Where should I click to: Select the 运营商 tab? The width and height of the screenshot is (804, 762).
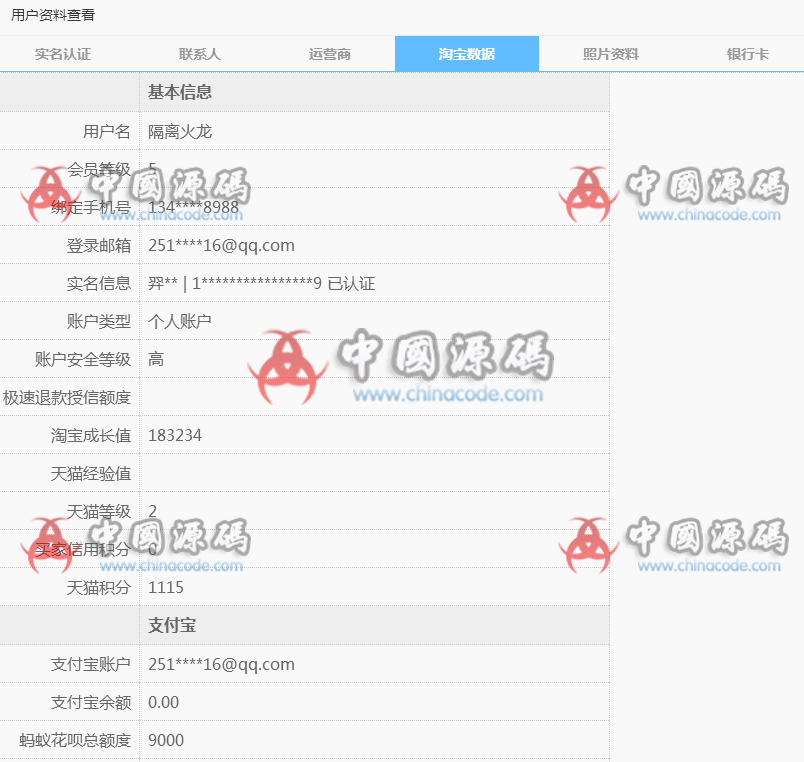click(330, 53)
